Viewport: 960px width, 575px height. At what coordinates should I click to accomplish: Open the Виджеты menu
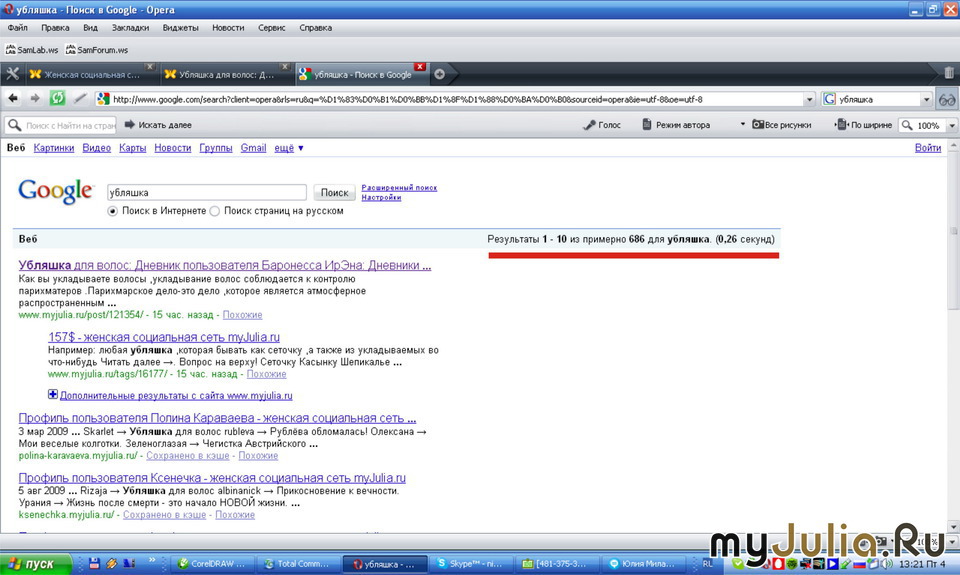[x=181, y=28]
